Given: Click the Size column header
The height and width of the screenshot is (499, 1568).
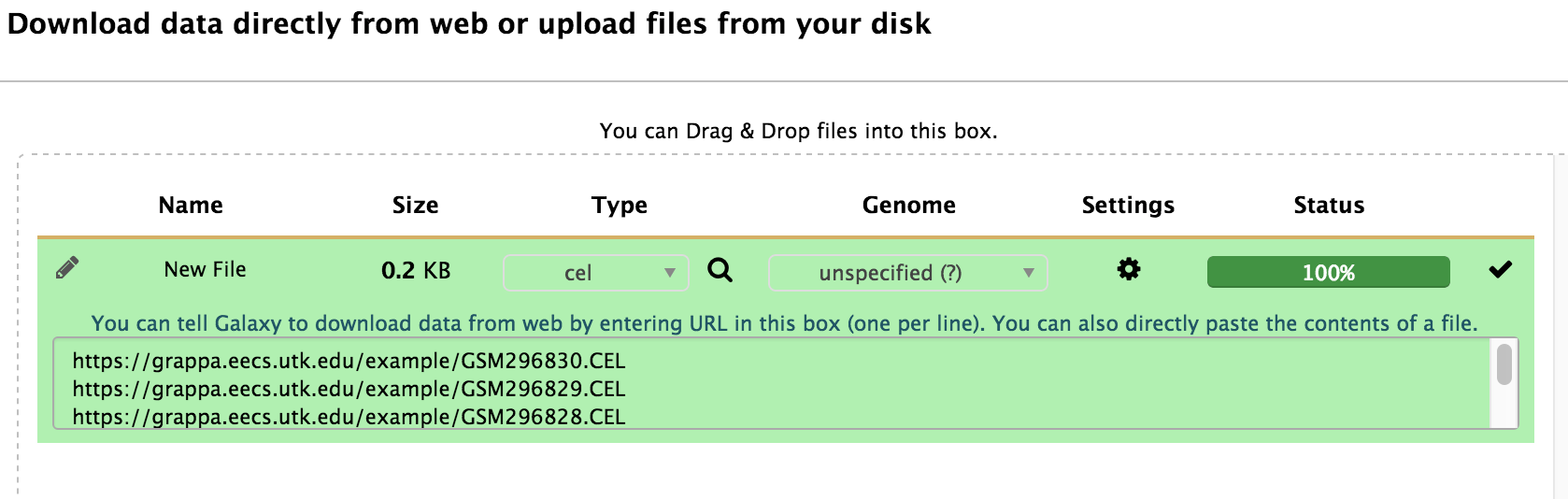Looking at the screenshot, I should pyautogui.click(x=415, y=206).
